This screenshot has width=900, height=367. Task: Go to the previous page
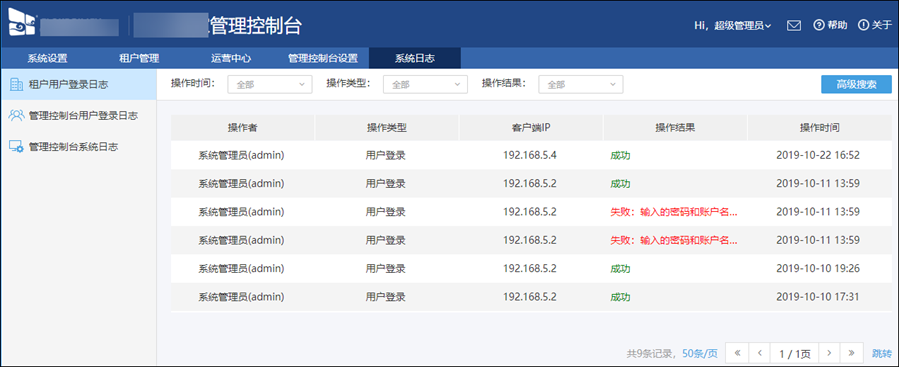pos(759,353)
